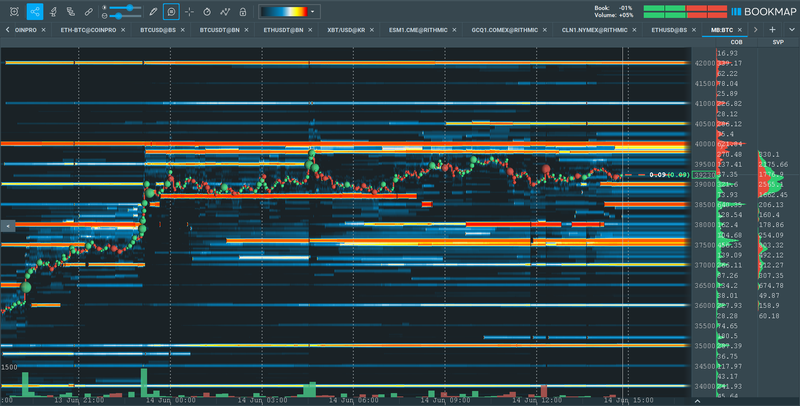The width and height of the screenshot is (800, 406).
Task: Click the Book imbalance indicator bar
Action: [x=685, y=8]
